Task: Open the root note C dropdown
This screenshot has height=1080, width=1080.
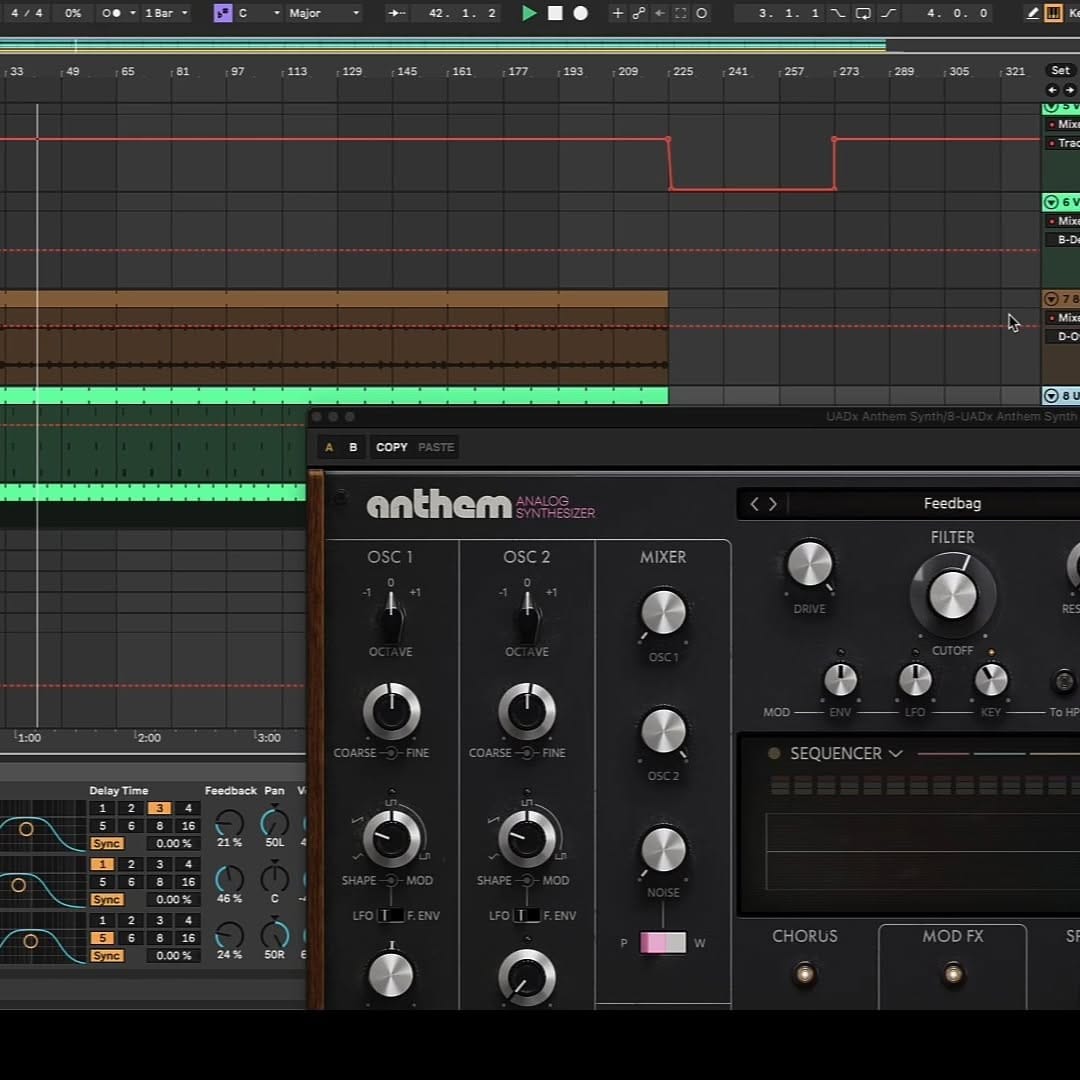Action: pyautogui.click(x=259, y=13)
